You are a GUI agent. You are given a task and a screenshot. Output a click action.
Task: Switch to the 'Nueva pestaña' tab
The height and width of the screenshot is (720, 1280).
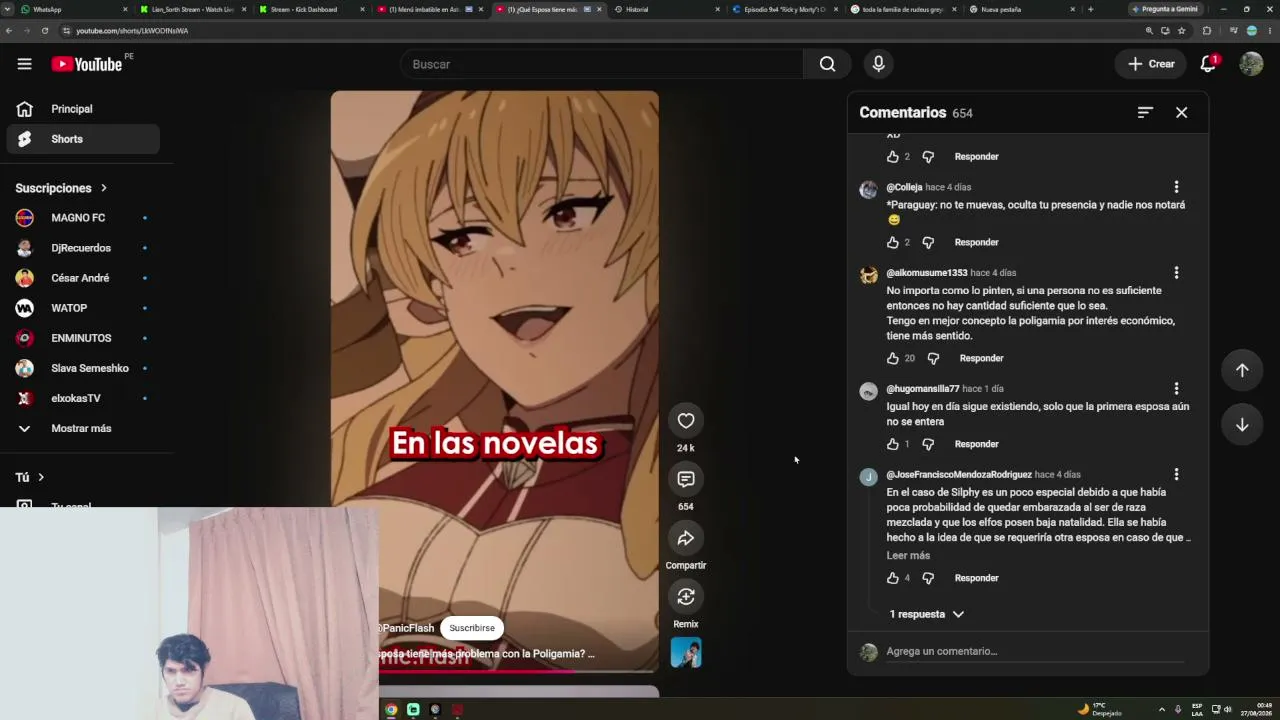[x=1021, y=9]
